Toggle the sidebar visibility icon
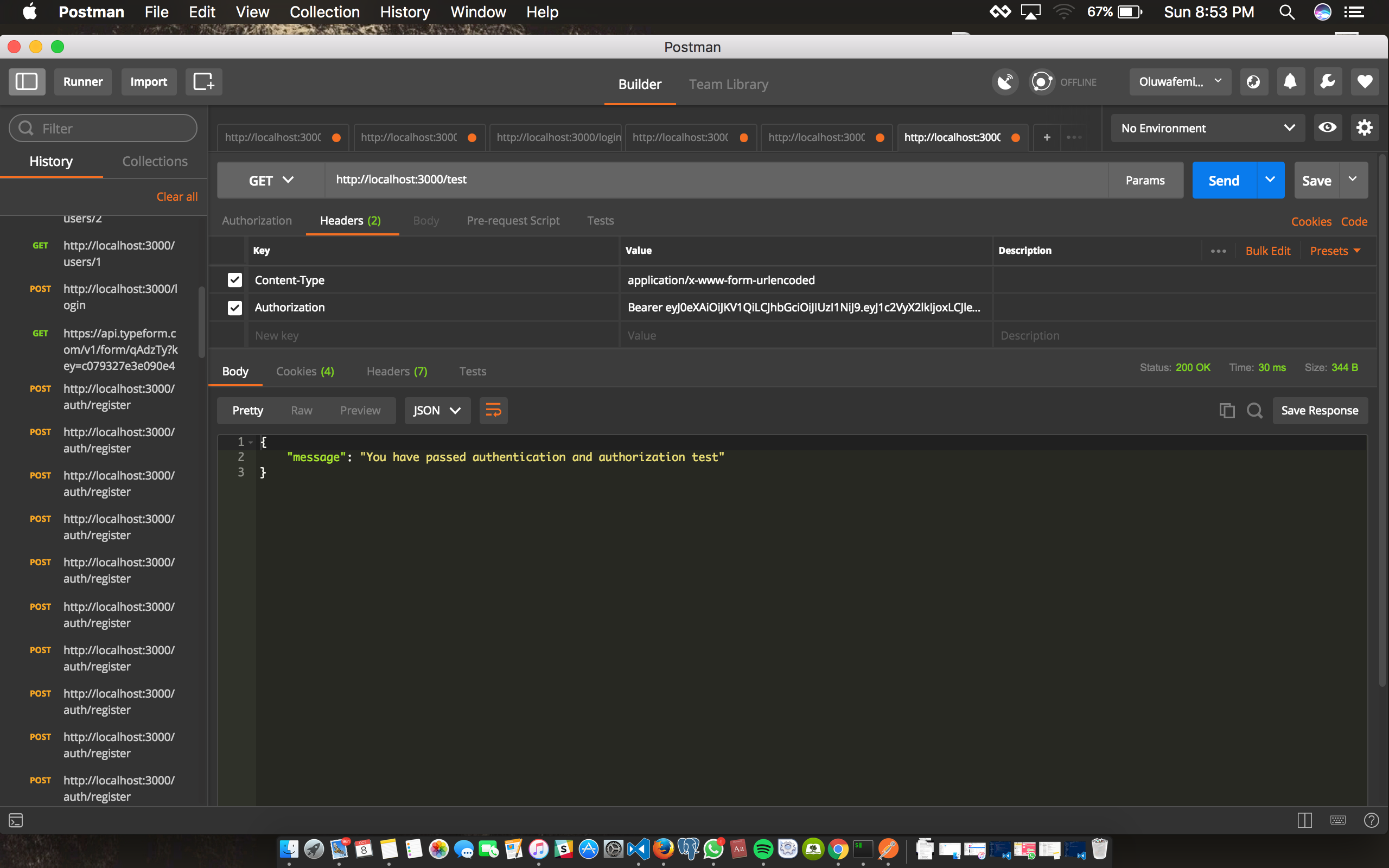This screenshot has height=868, width=1389. 27,81
